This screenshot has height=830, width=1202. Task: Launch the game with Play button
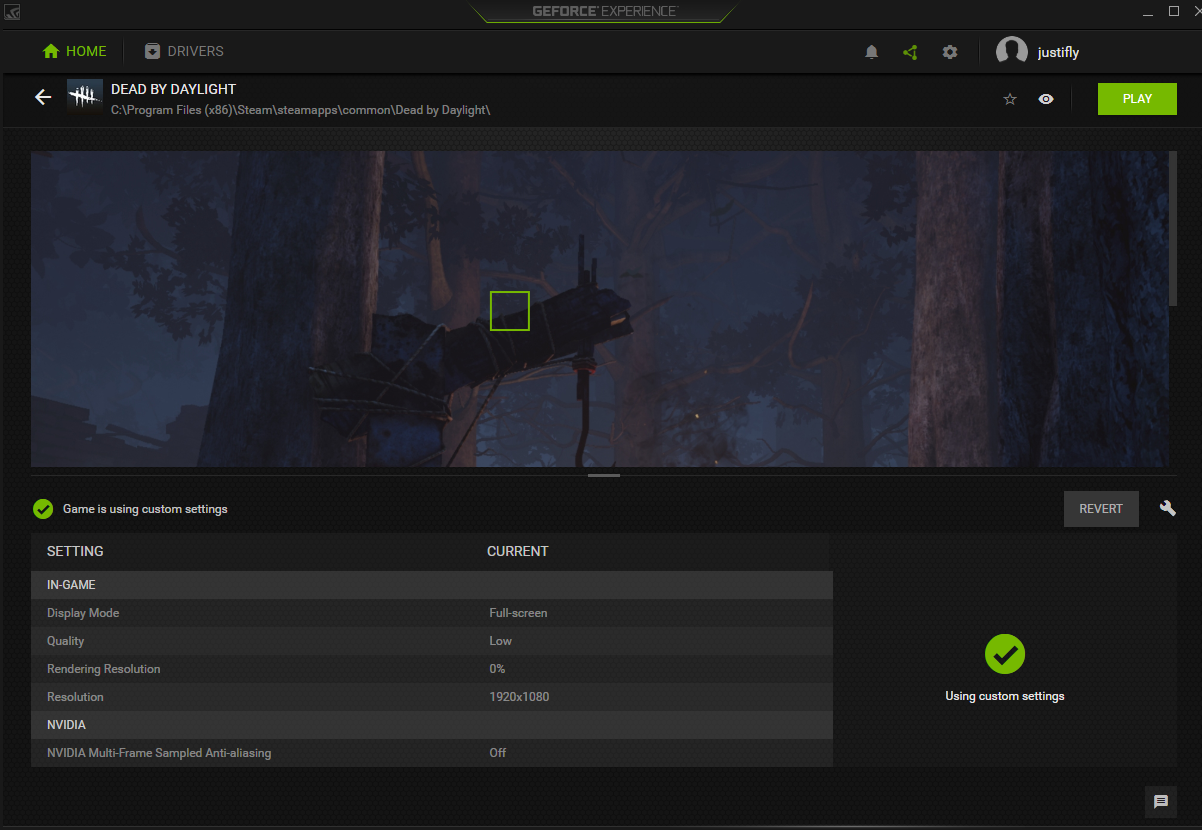pyautogui.click(x=1137, y=99)
